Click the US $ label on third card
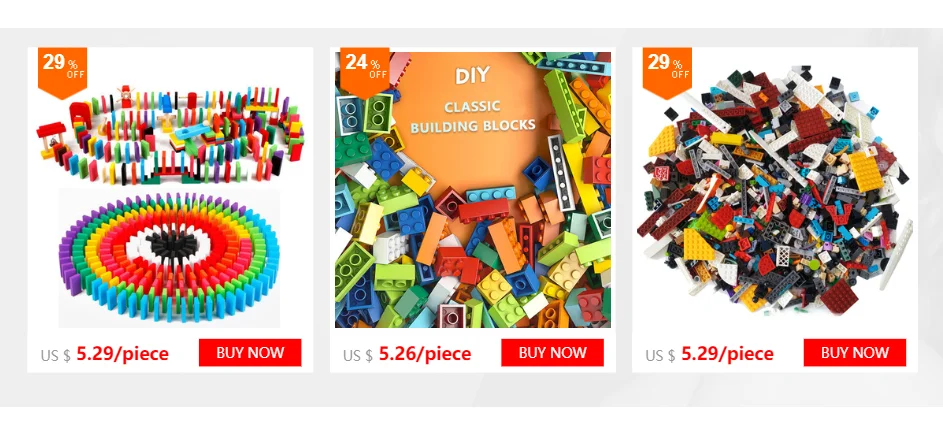 660,356
